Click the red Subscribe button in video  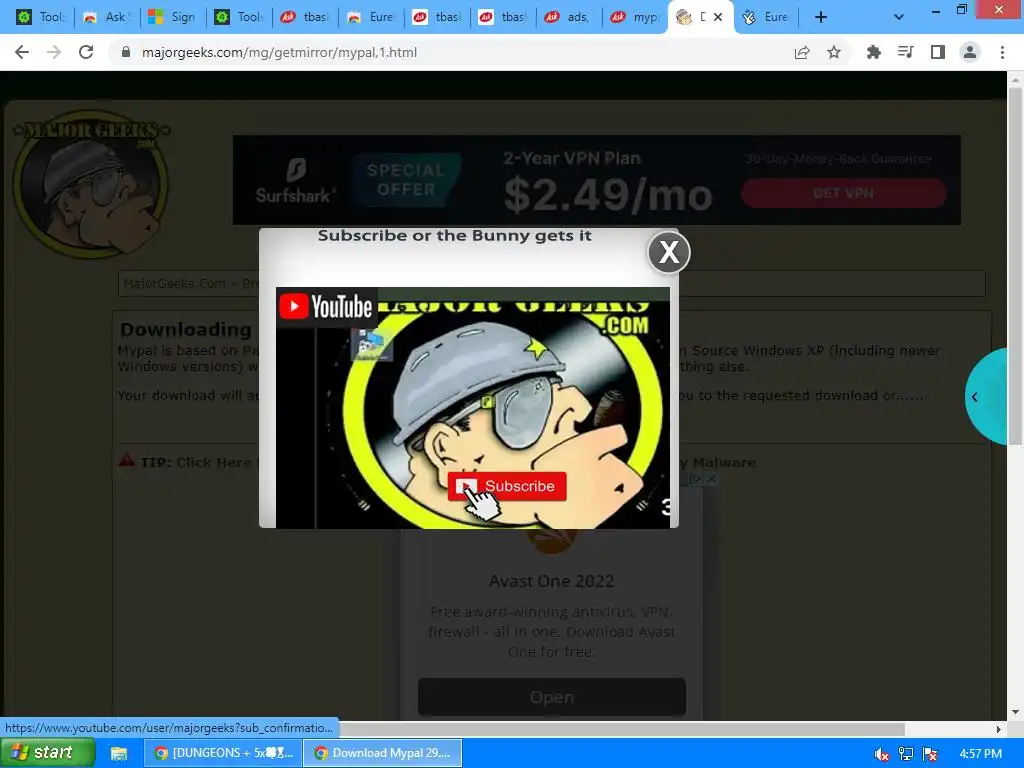(507, 486)
